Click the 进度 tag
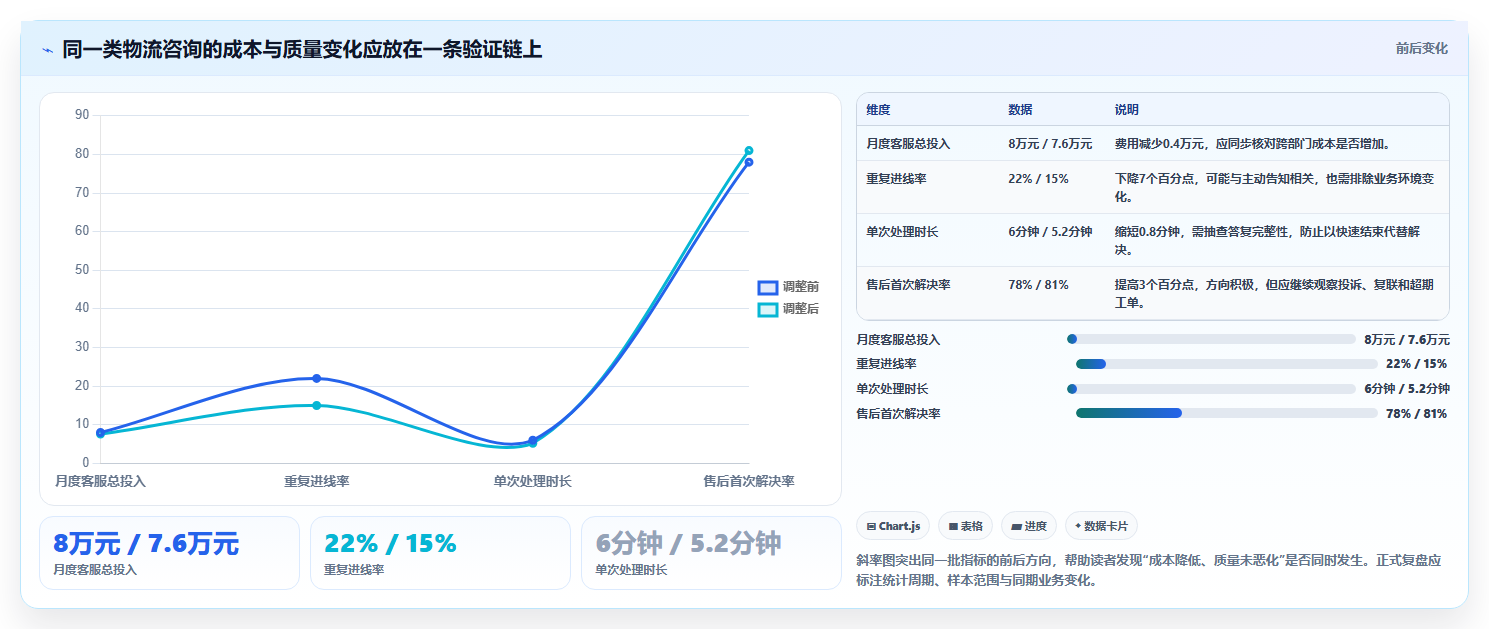This screenshot has width=1489, height=629. pyautogui.click(x=1029, y=526)
